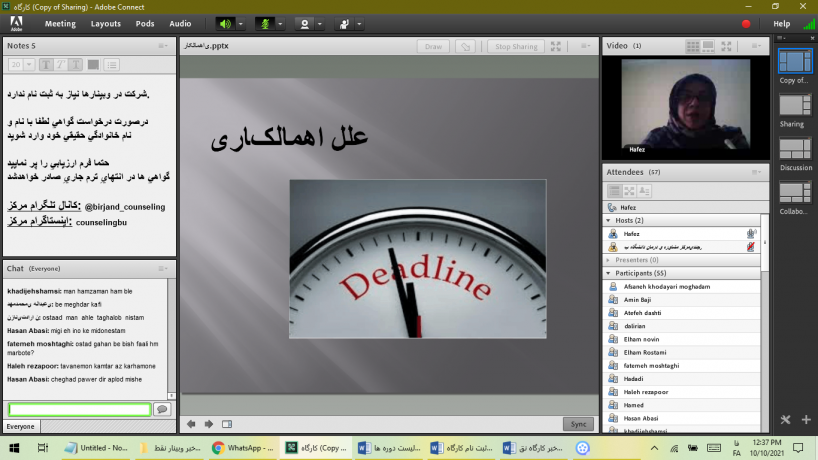Click the raise-hand status icon
Viewport: 818px width, 460px height.
point(344,24)
